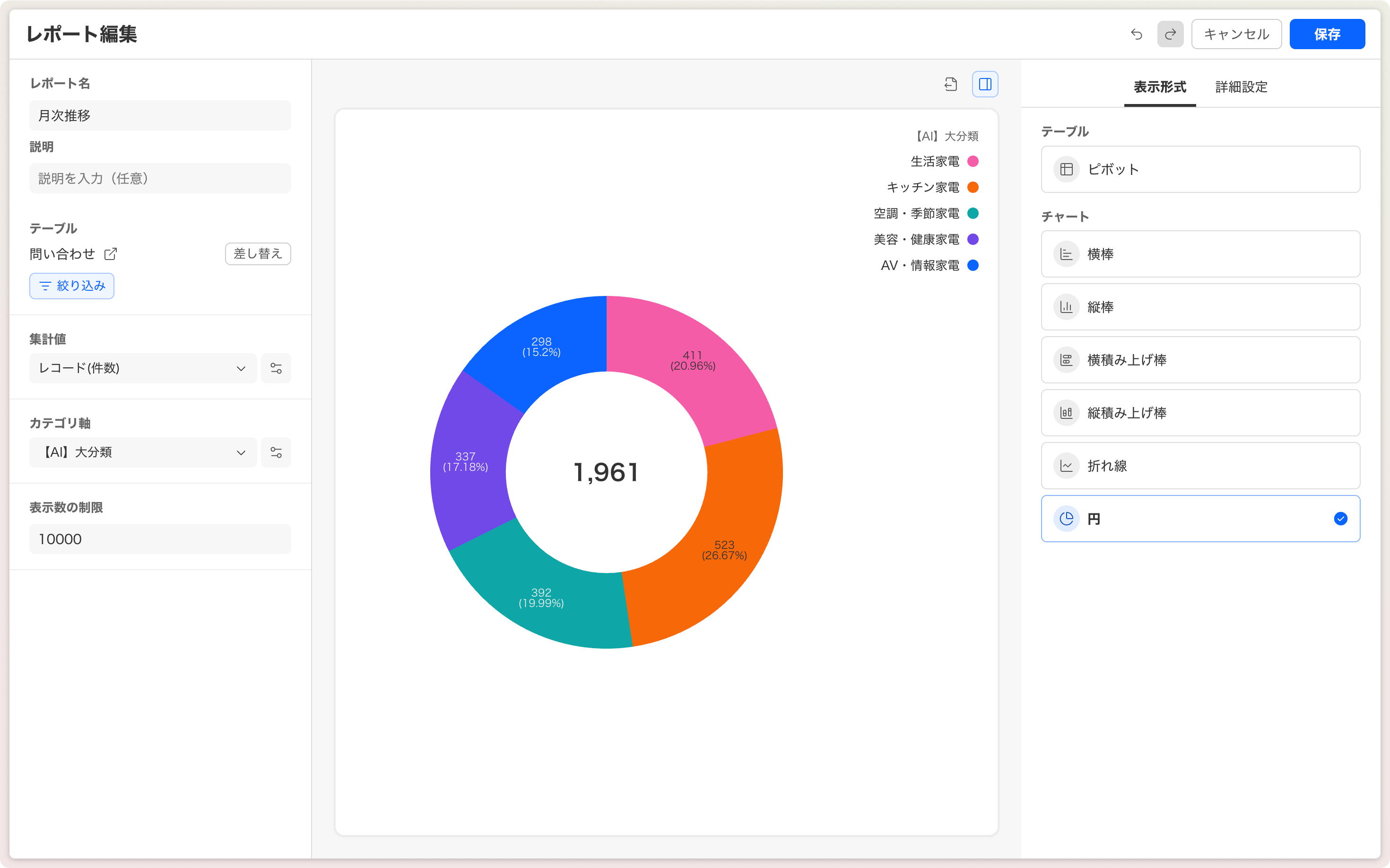Choose the 横棒 chart type

click(1200, 254)
